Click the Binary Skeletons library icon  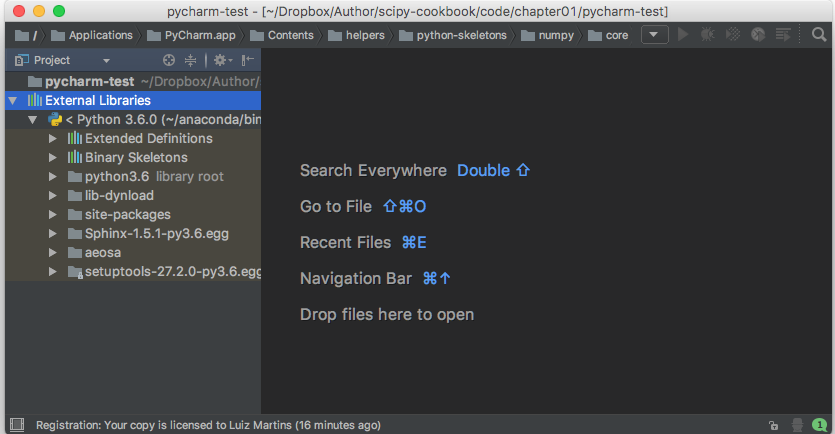click(x=75, y=158)
